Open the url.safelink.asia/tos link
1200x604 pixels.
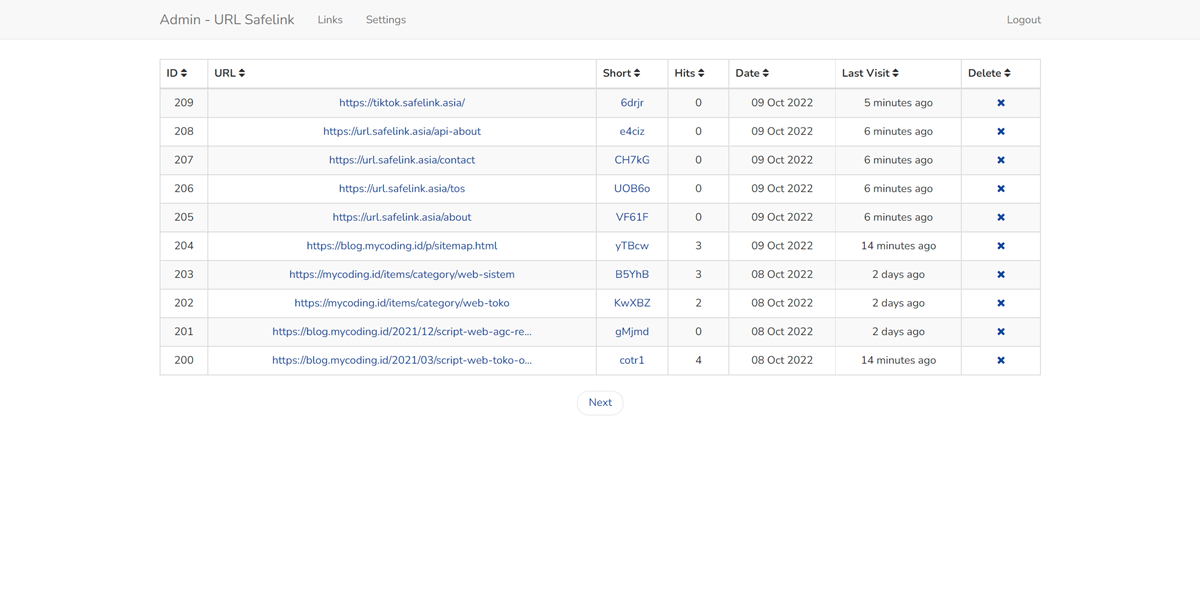pos(402,189)
